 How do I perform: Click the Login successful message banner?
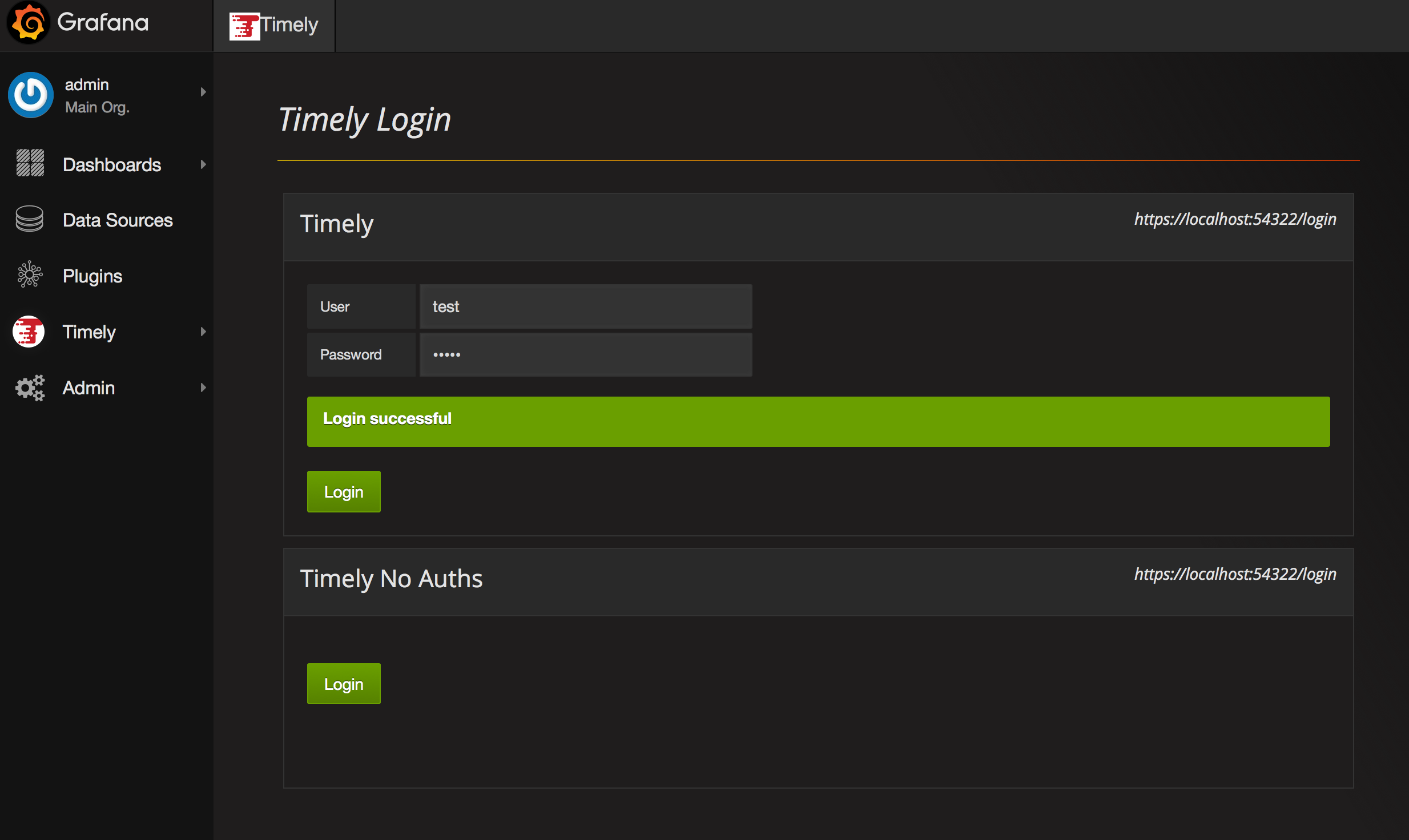pyautogui.click(x=819, y=421)
